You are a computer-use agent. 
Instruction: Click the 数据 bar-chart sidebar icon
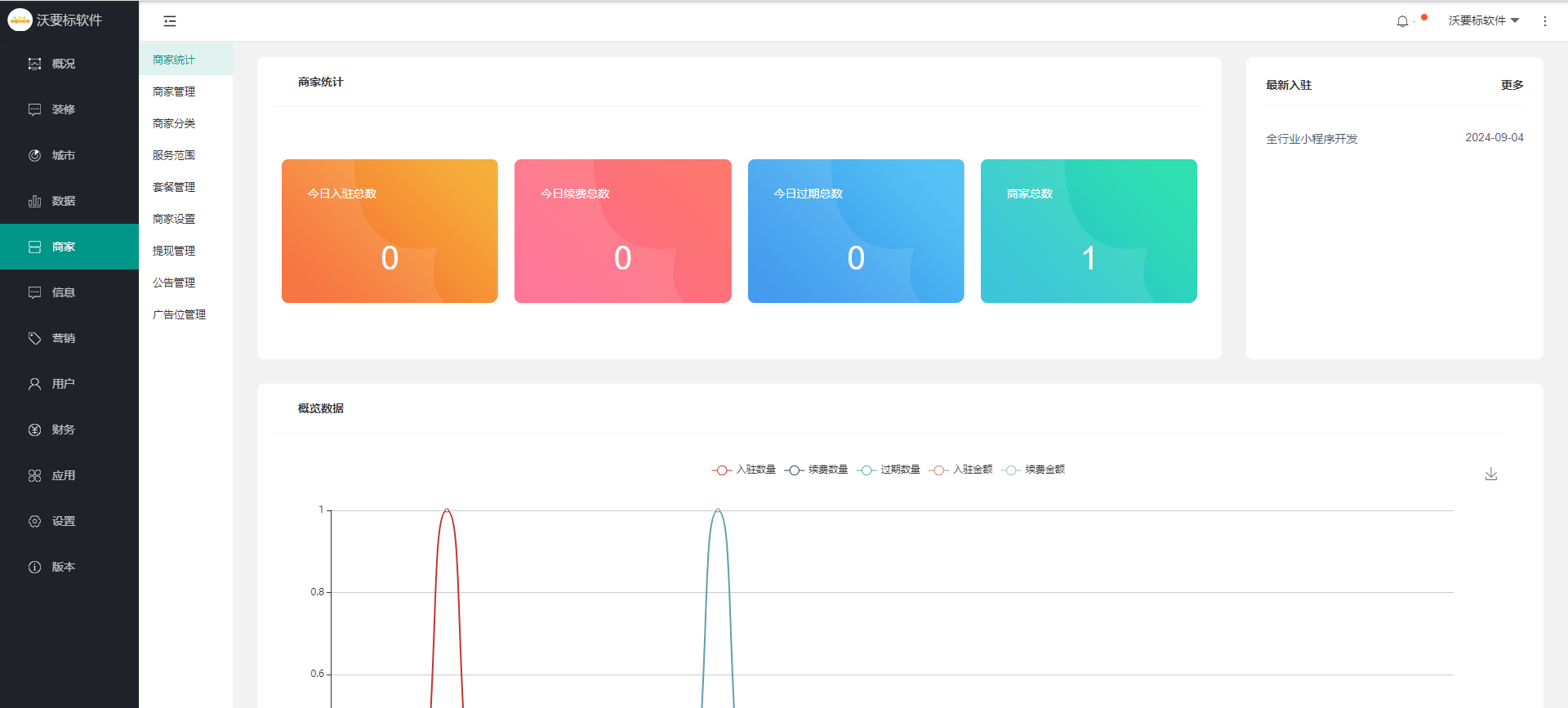pos(34,201)
